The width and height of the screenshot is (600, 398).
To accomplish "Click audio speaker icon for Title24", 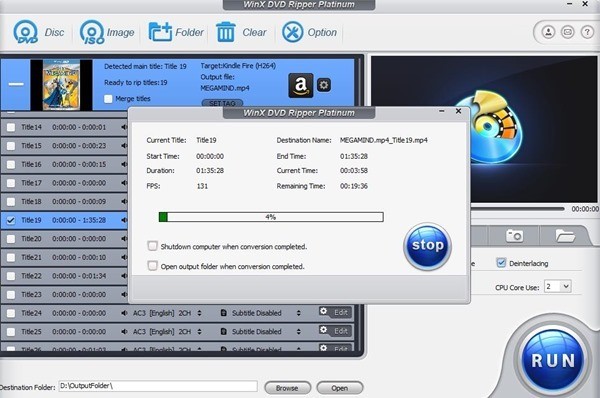I will (x=124, y=313).
